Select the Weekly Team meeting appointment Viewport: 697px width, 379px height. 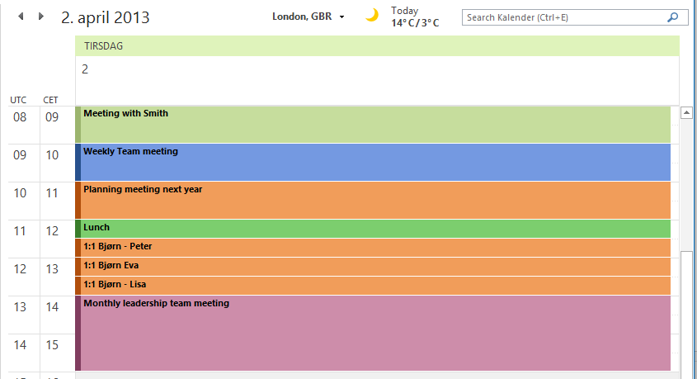[x=373, y=162]
